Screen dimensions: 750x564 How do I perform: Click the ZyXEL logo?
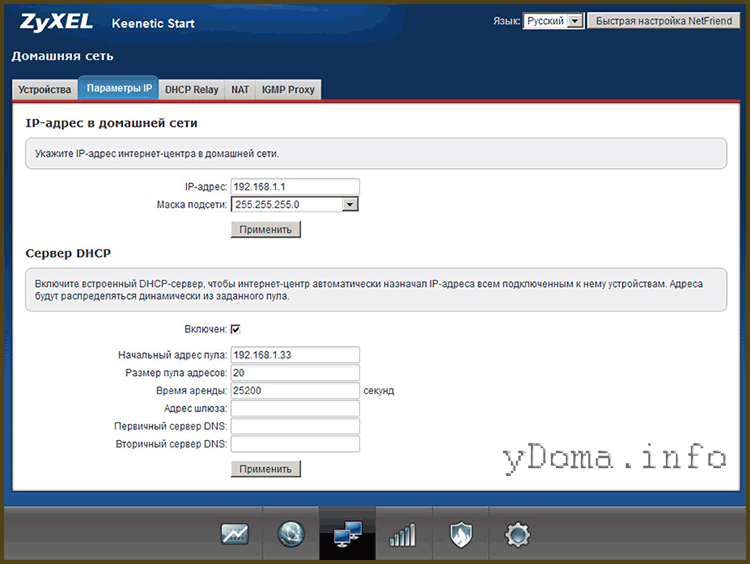pyautogui.click(x=56, y=22)
